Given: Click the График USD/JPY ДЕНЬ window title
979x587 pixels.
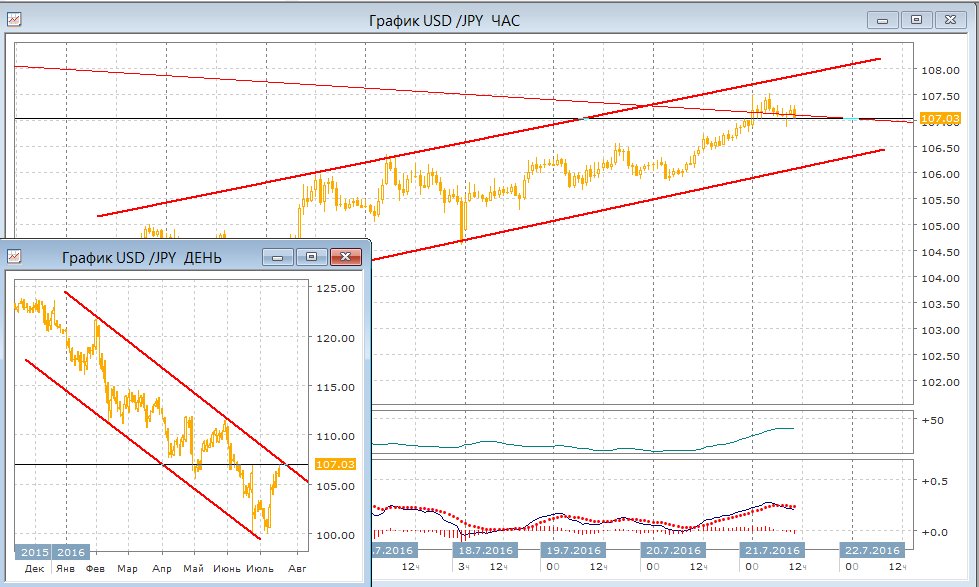Looking at the screenshot, I should (142, 257).
